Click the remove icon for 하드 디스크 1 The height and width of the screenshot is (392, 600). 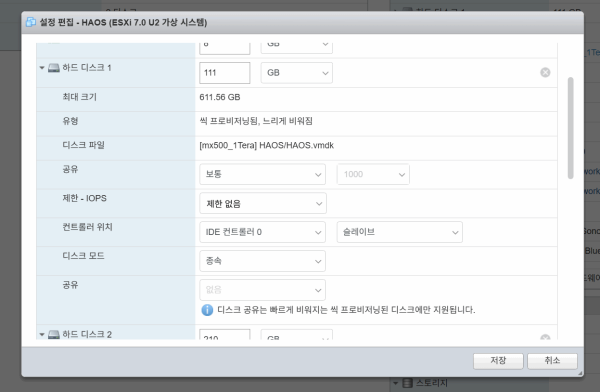[545, 72]
